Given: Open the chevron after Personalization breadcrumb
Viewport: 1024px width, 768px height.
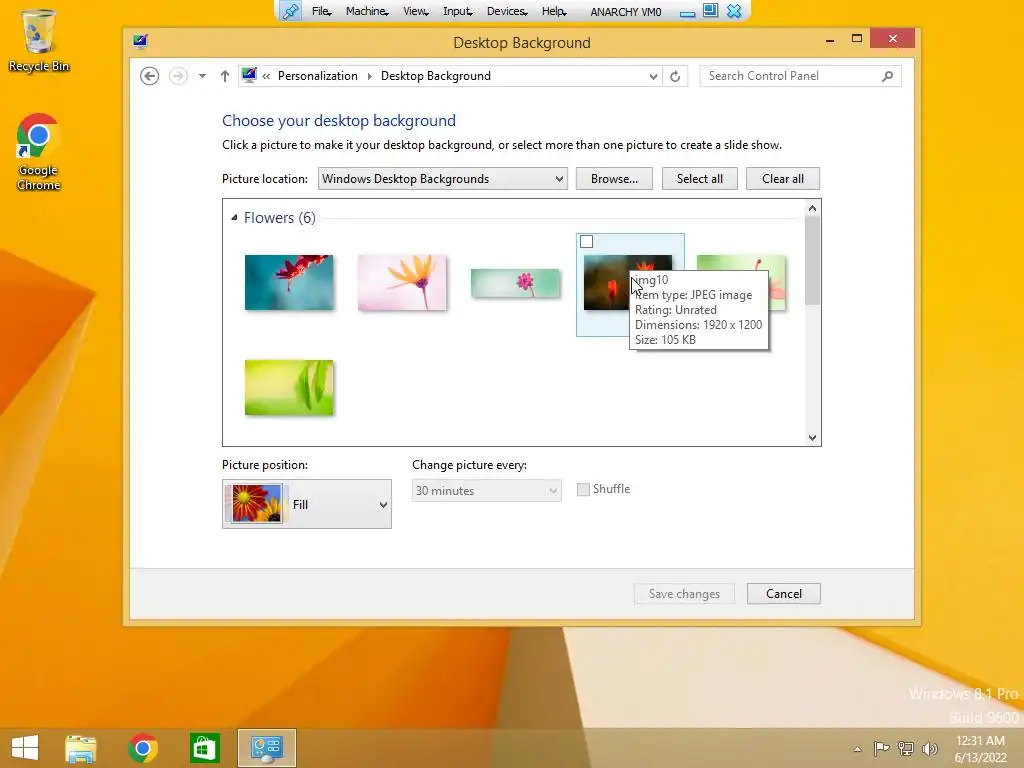Looking at the screenshot, I should pos(369,76).
